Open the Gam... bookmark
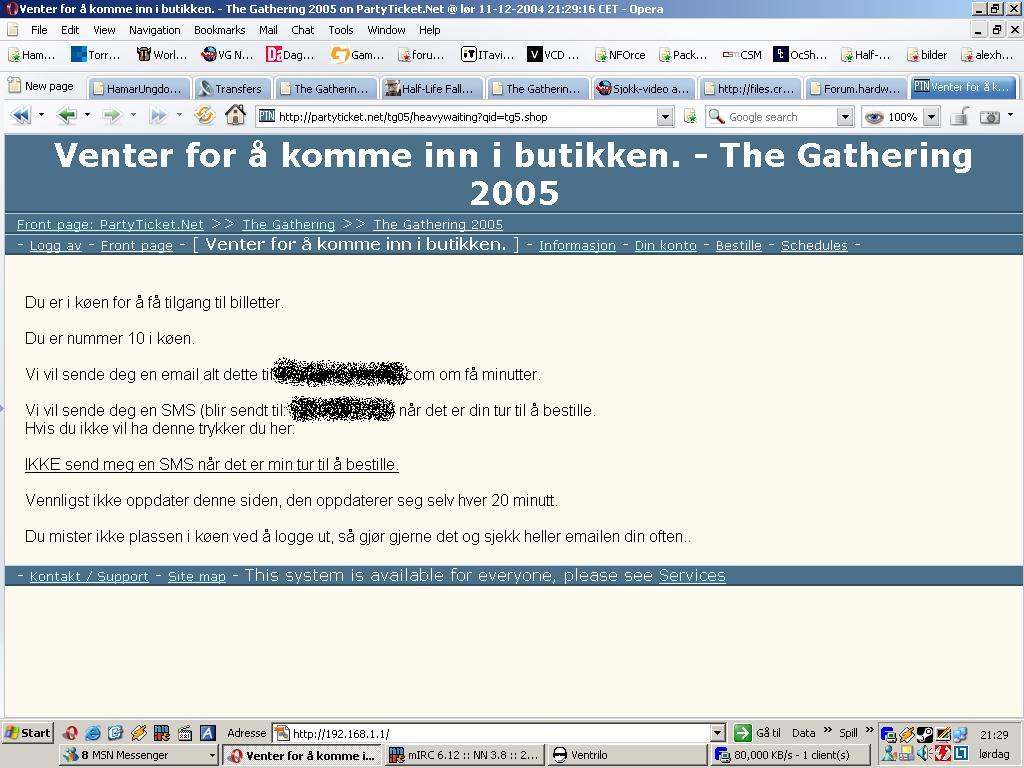This screenshot has height=768, width=1024. pyautogui.click(x=357, y=55)
